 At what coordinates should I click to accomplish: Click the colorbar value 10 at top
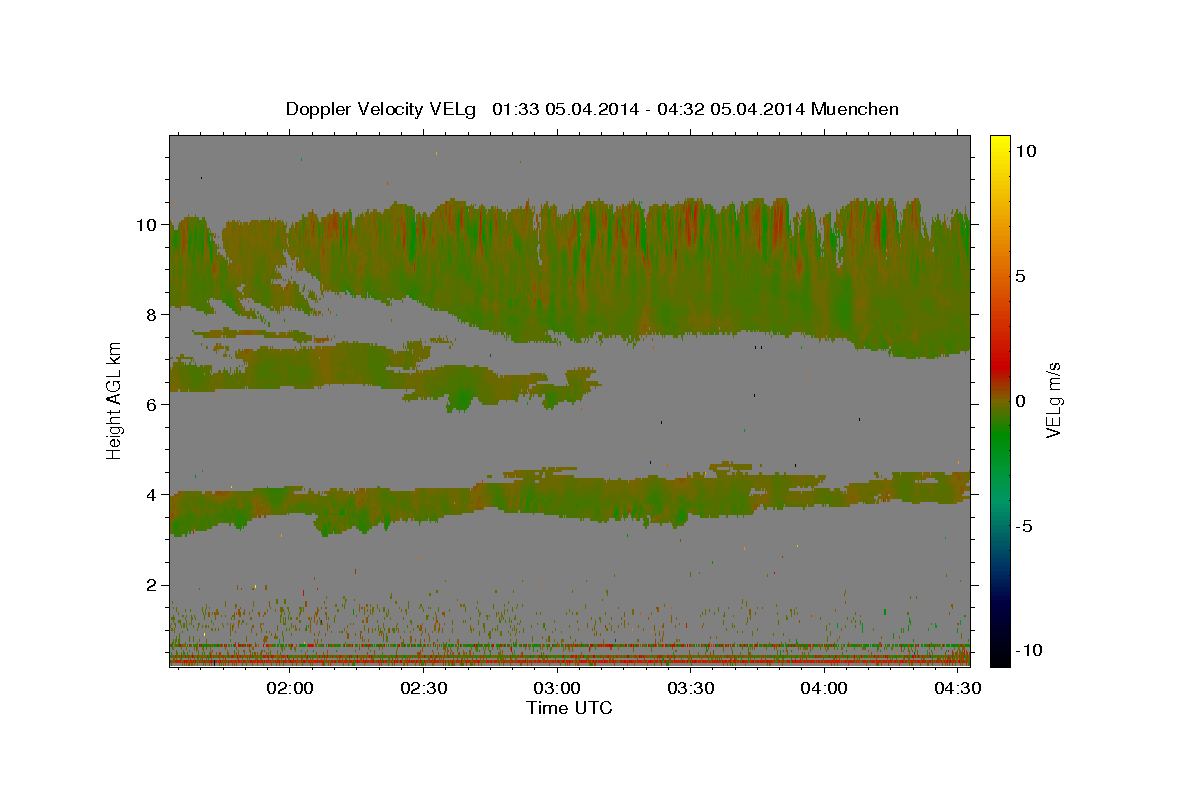[1026, 151]
